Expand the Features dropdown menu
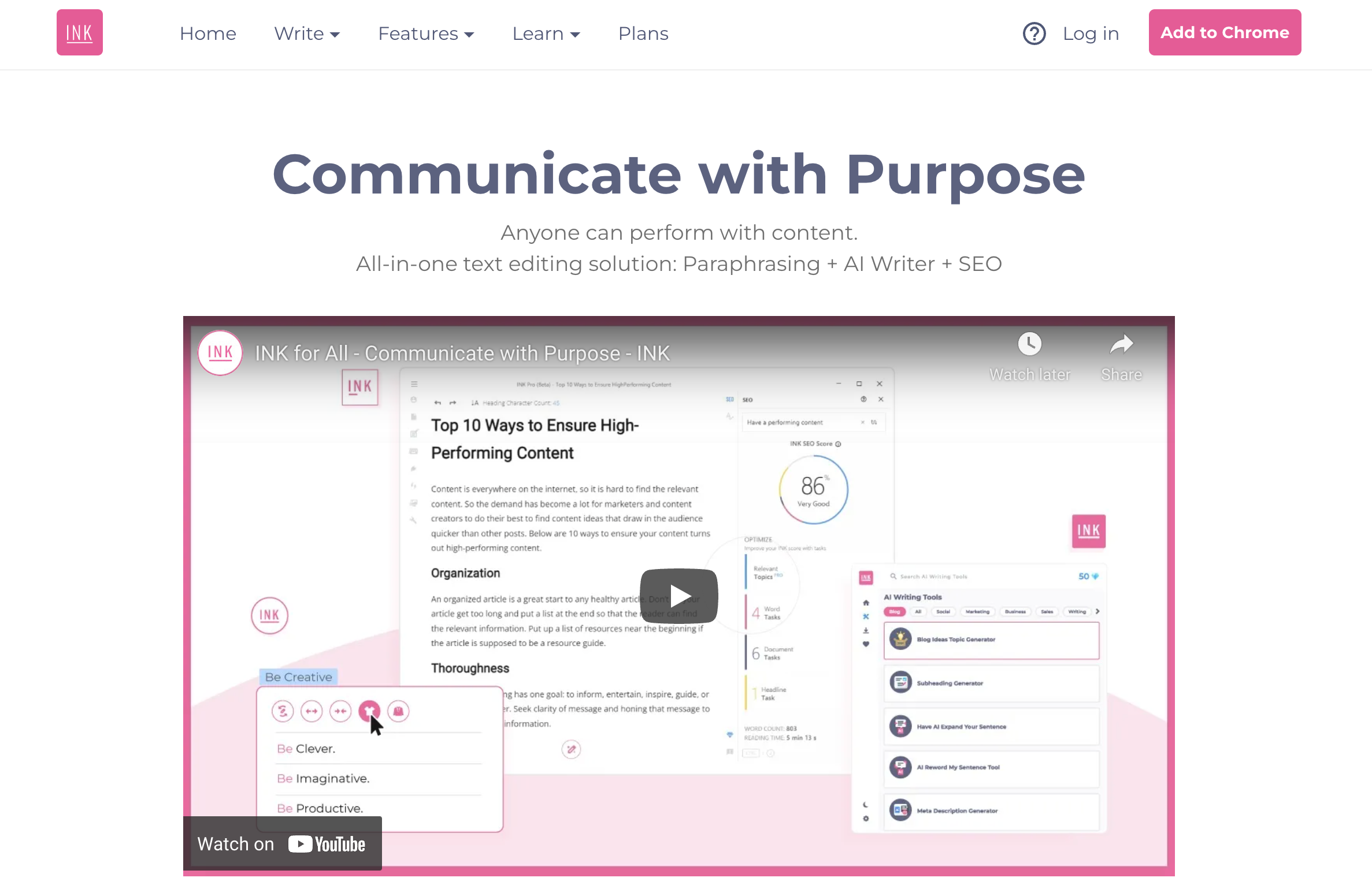Viewport: 1372px width, 885px height. pyautogui.click(x=424, y=33)
